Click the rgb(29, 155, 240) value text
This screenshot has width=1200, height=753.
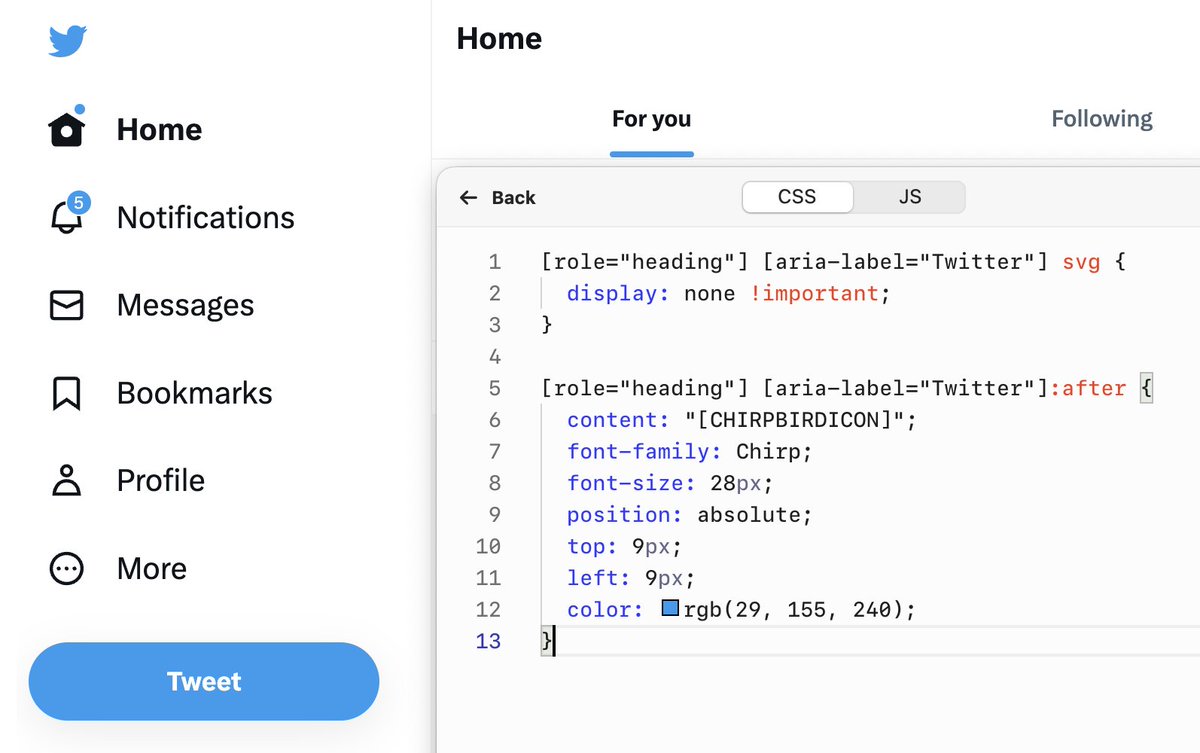tap(794, 609)
